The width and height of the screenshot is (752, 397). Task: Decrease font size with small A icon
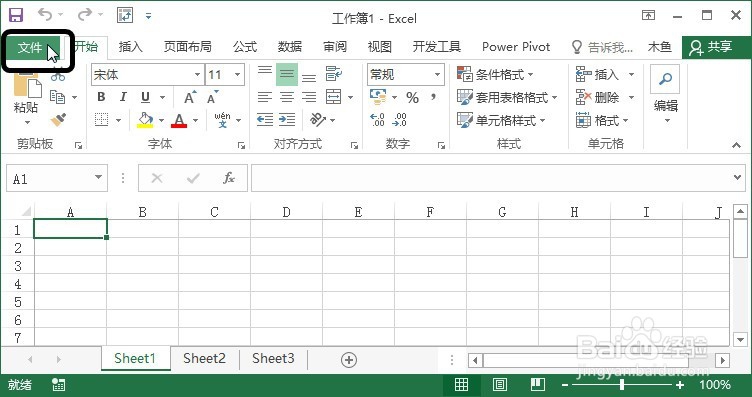tap(212, 97)
